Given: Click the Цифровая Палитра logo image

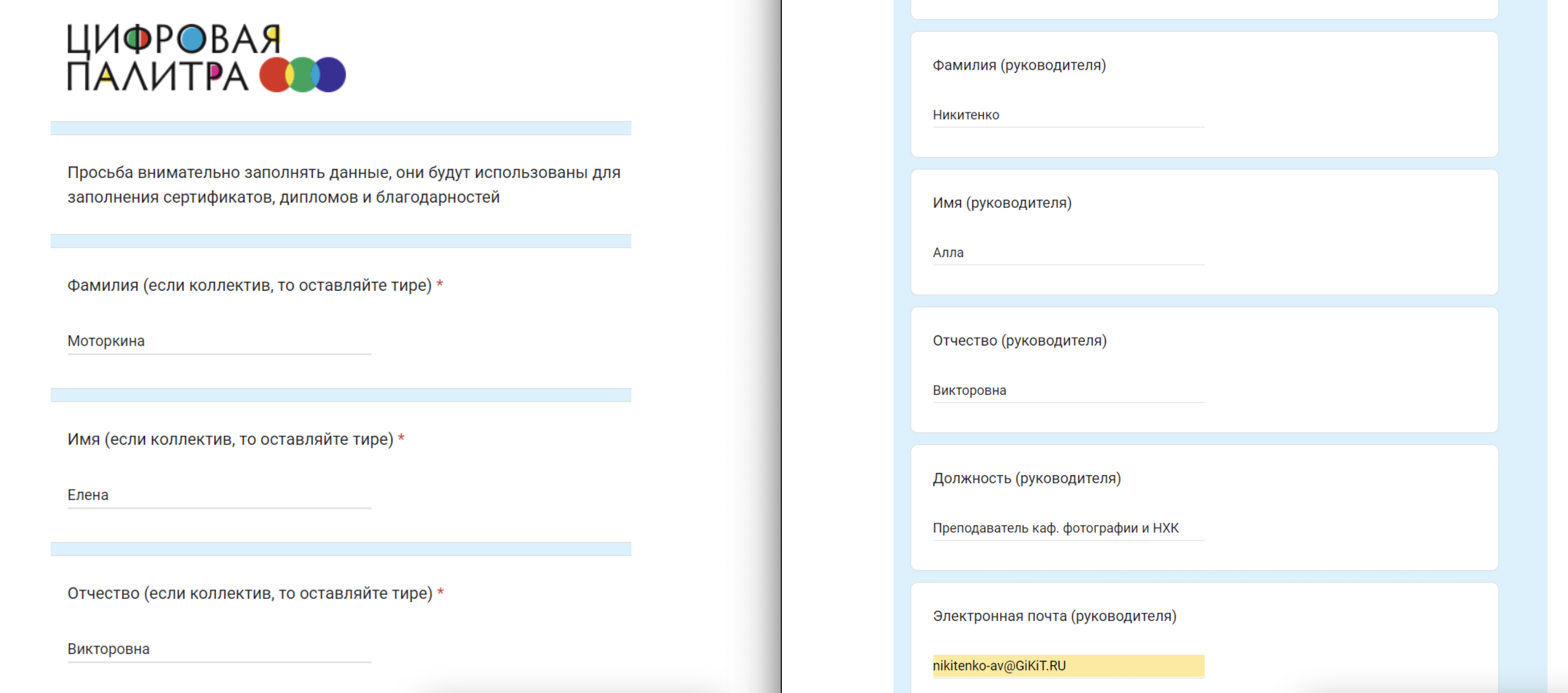Looking at the screenshot, I should [x=206, y=58].
